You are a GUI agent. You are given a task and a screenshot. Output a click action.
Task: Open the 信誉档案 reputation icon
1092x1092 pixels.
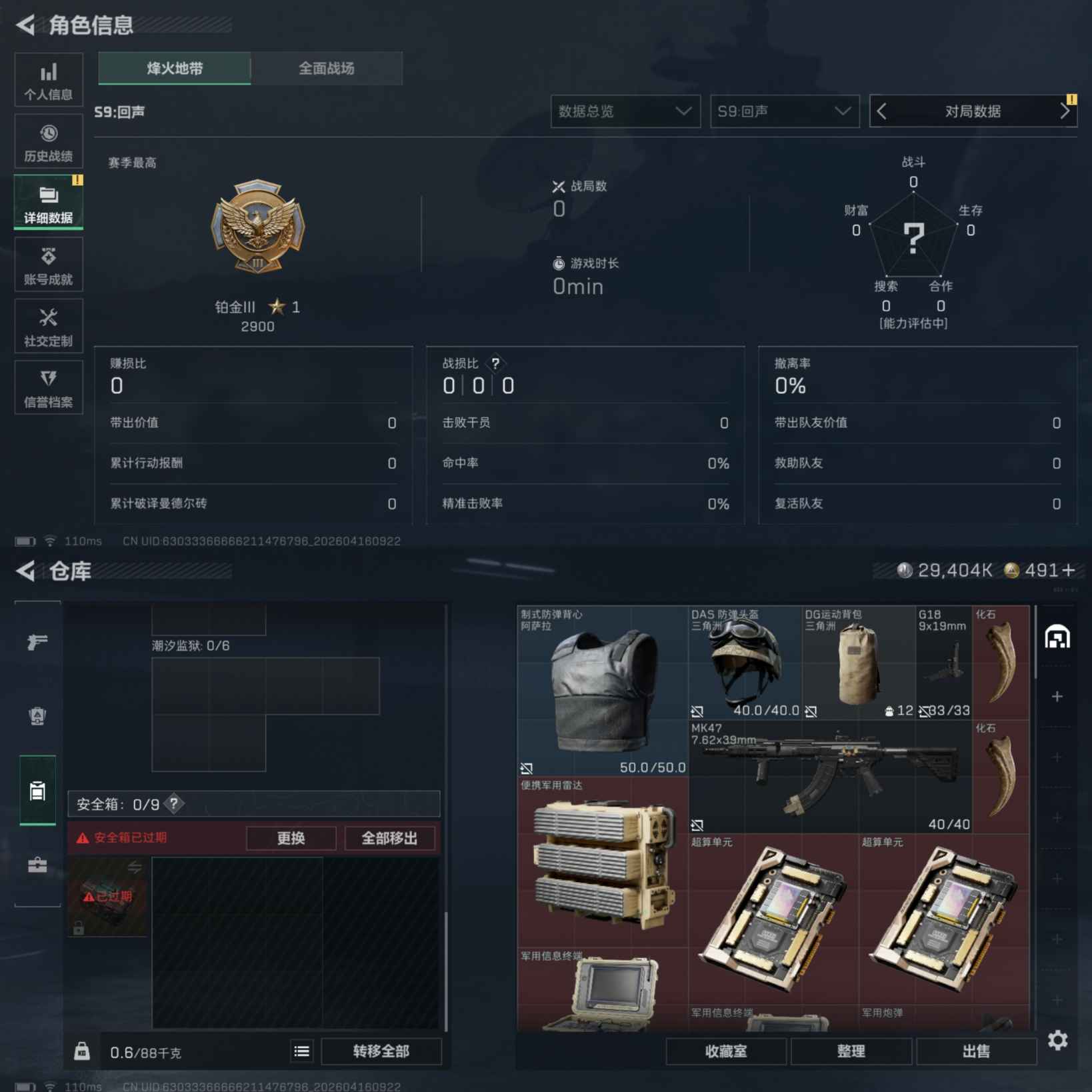point(49,387)
